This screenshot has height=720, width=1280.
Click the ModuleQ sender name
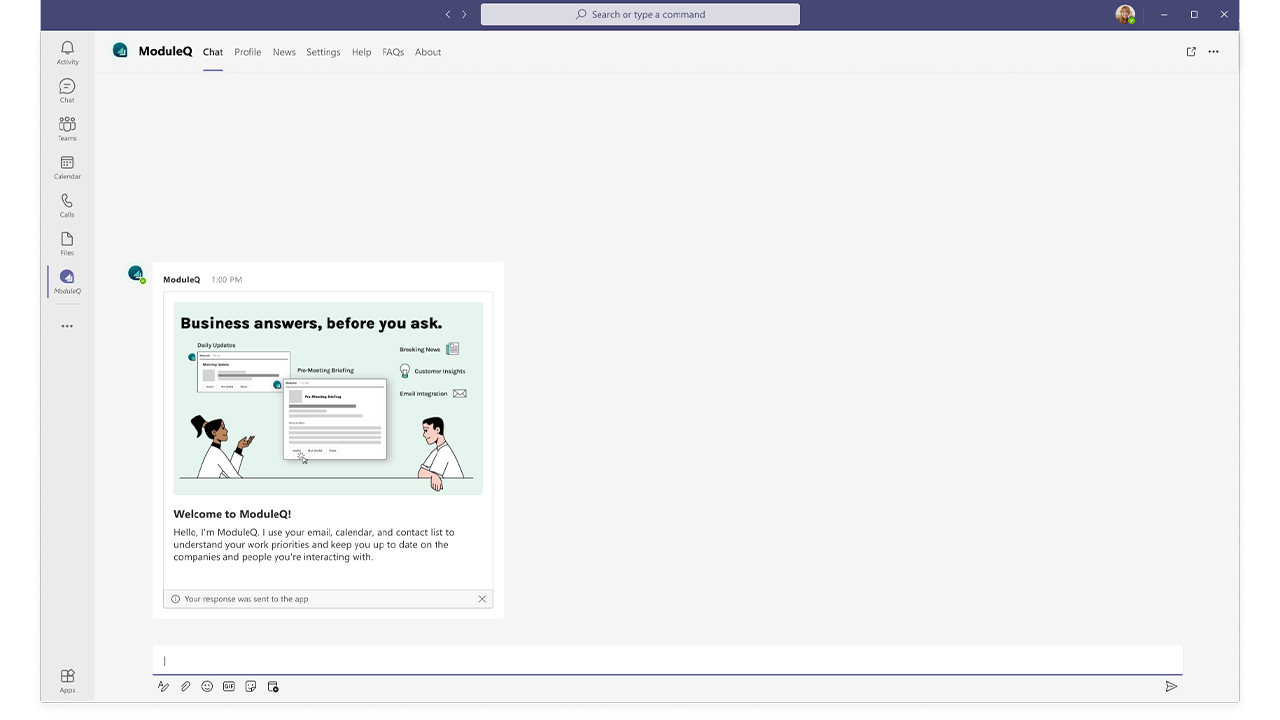(182, 280)
